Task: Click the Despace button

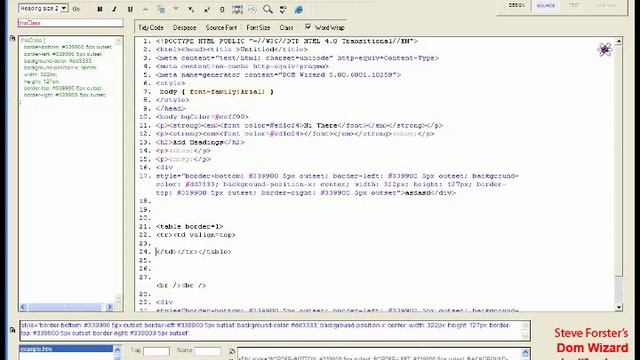Action: [184, 27]
